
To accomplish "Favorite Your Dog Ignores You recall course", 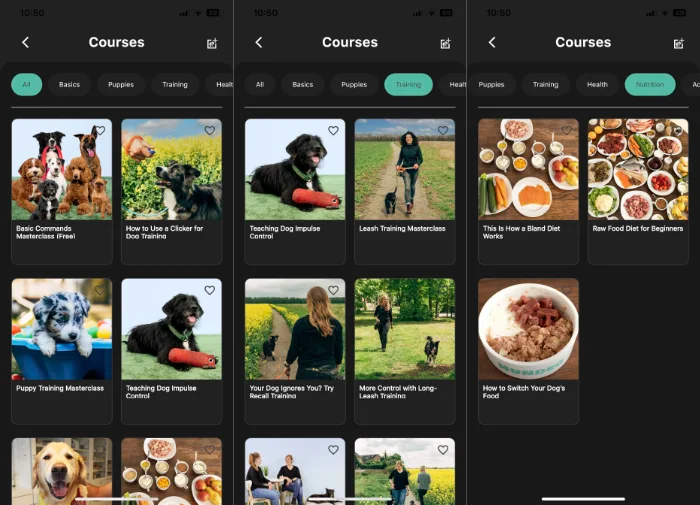I will (333, 290).
